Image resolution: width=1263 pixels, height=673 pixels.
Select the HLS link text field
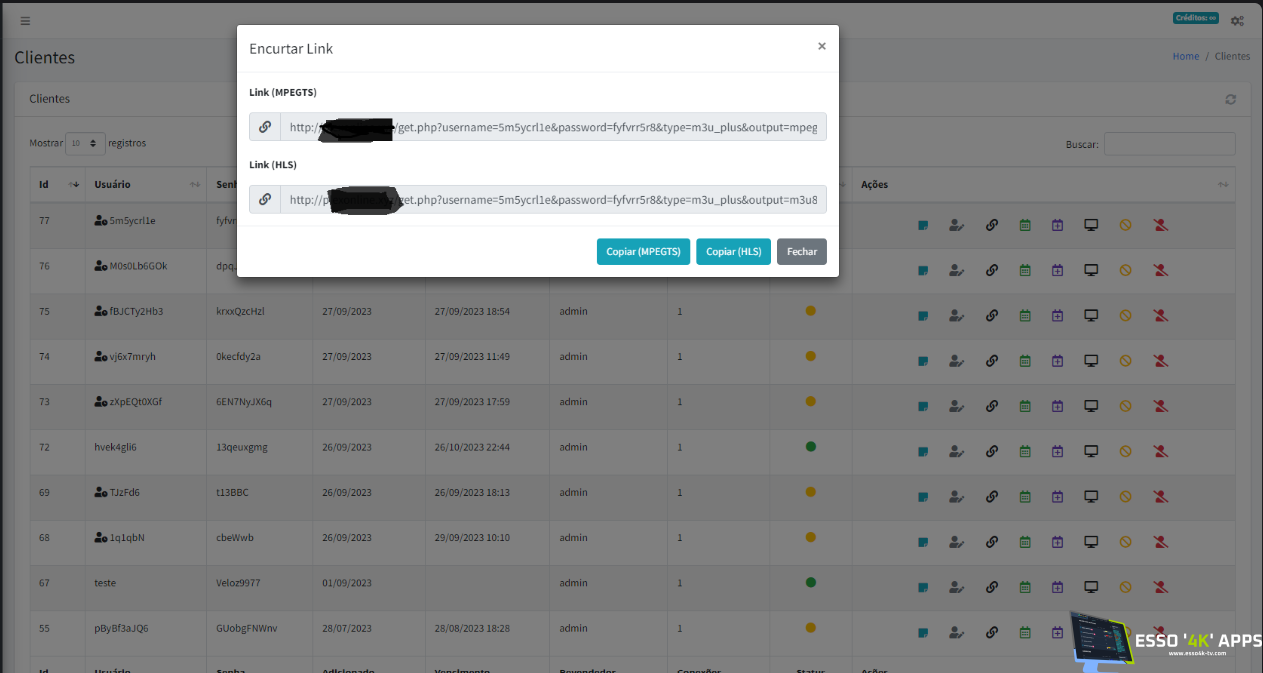(553, 200)
